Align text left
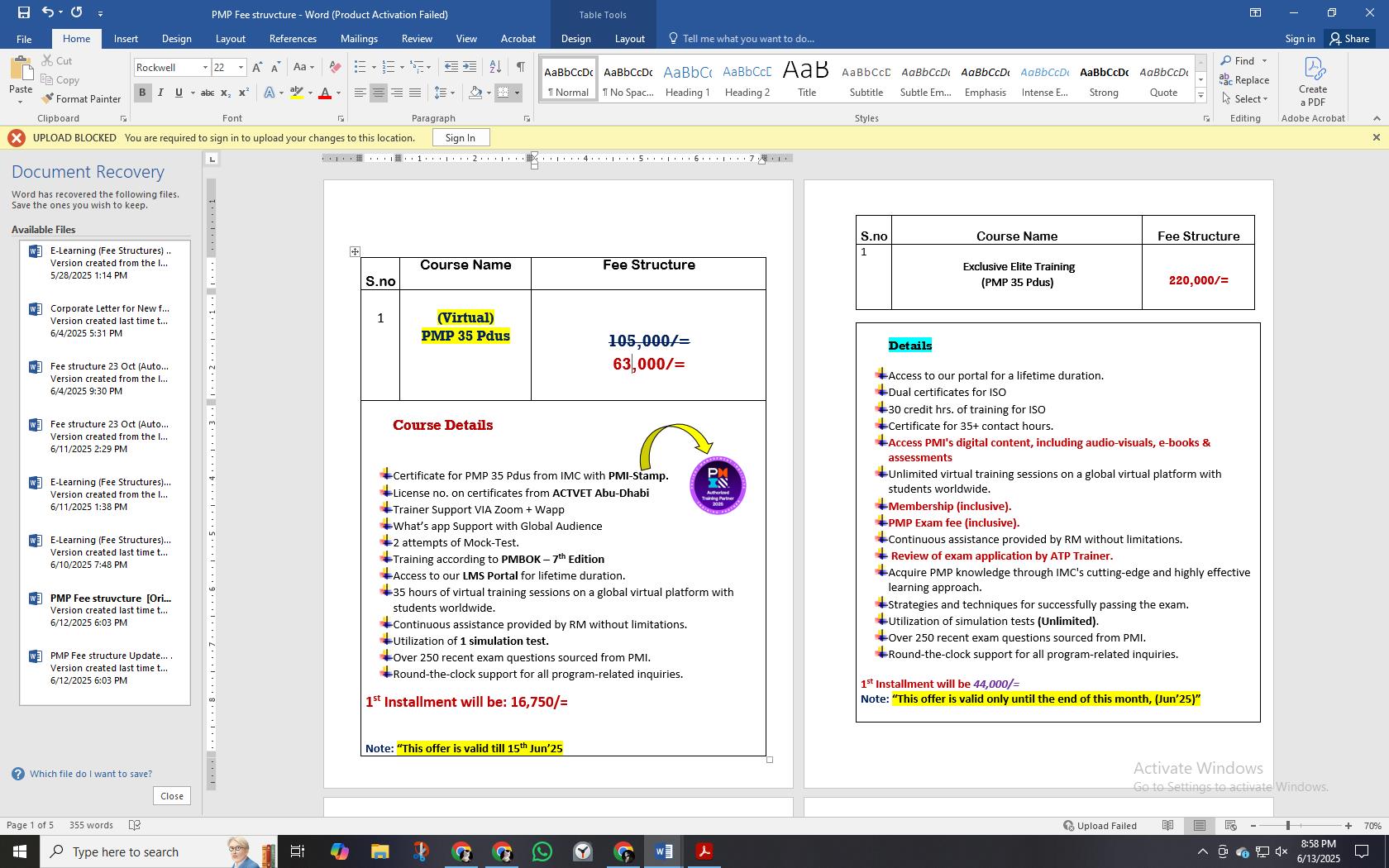 pos(360,93)
